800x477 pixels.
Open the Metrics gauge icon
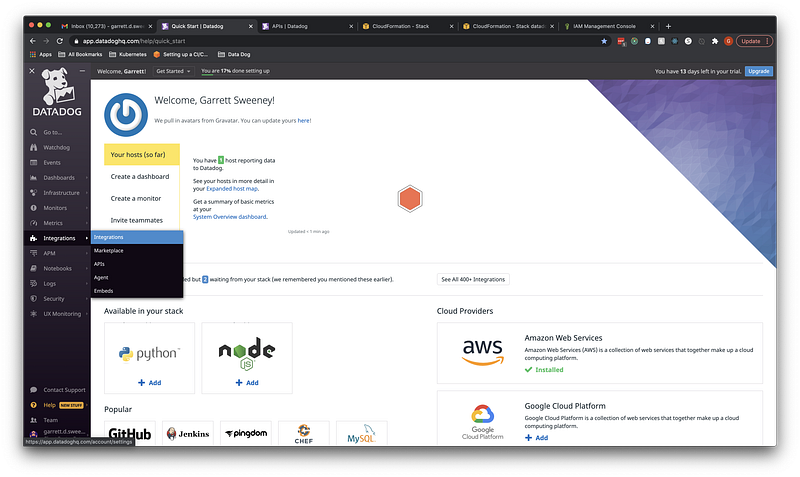tap(33, 223)
